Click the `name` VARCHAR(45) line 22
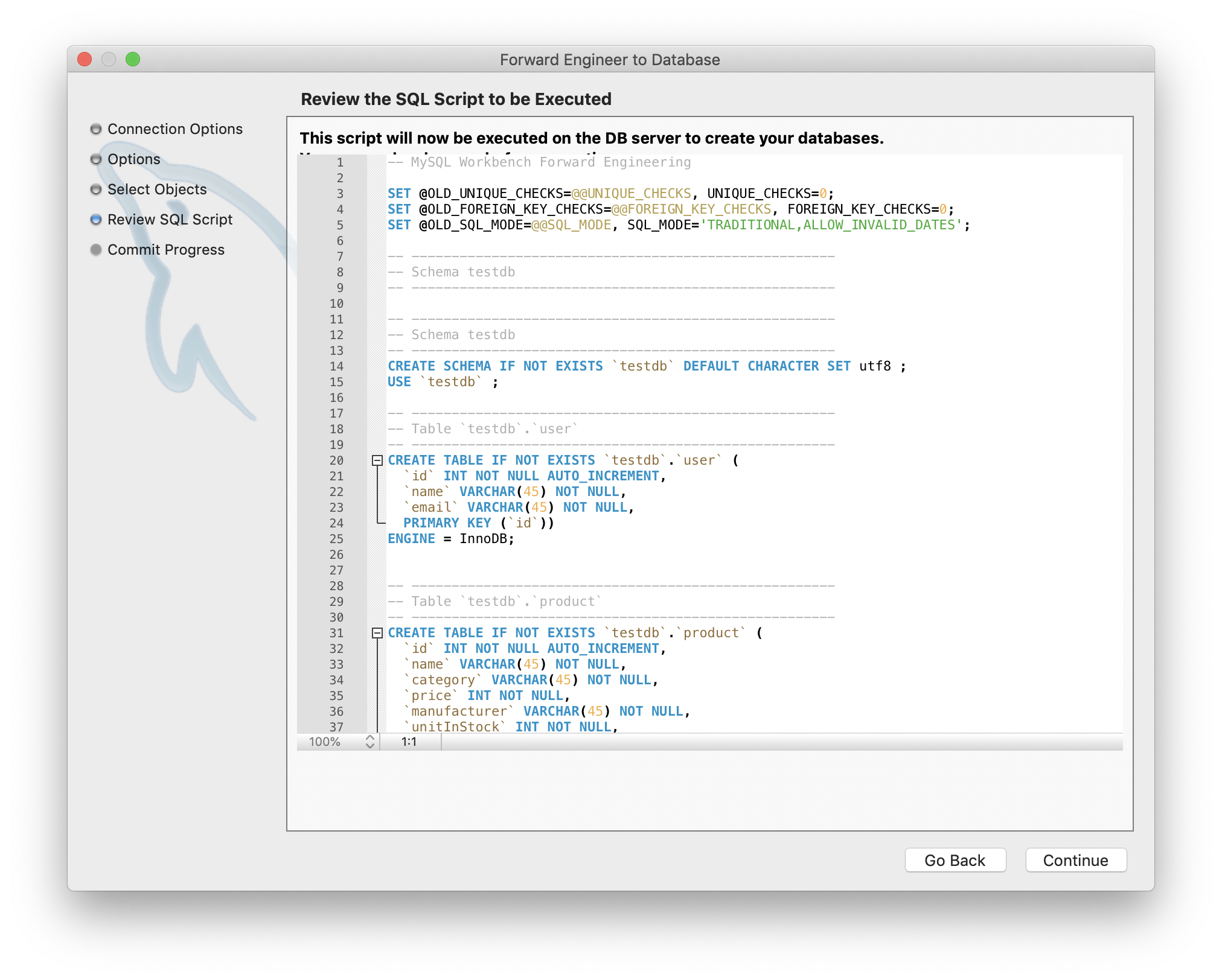Image resolution: width=1222 pixels, height=980 pixels. (515, 492)
